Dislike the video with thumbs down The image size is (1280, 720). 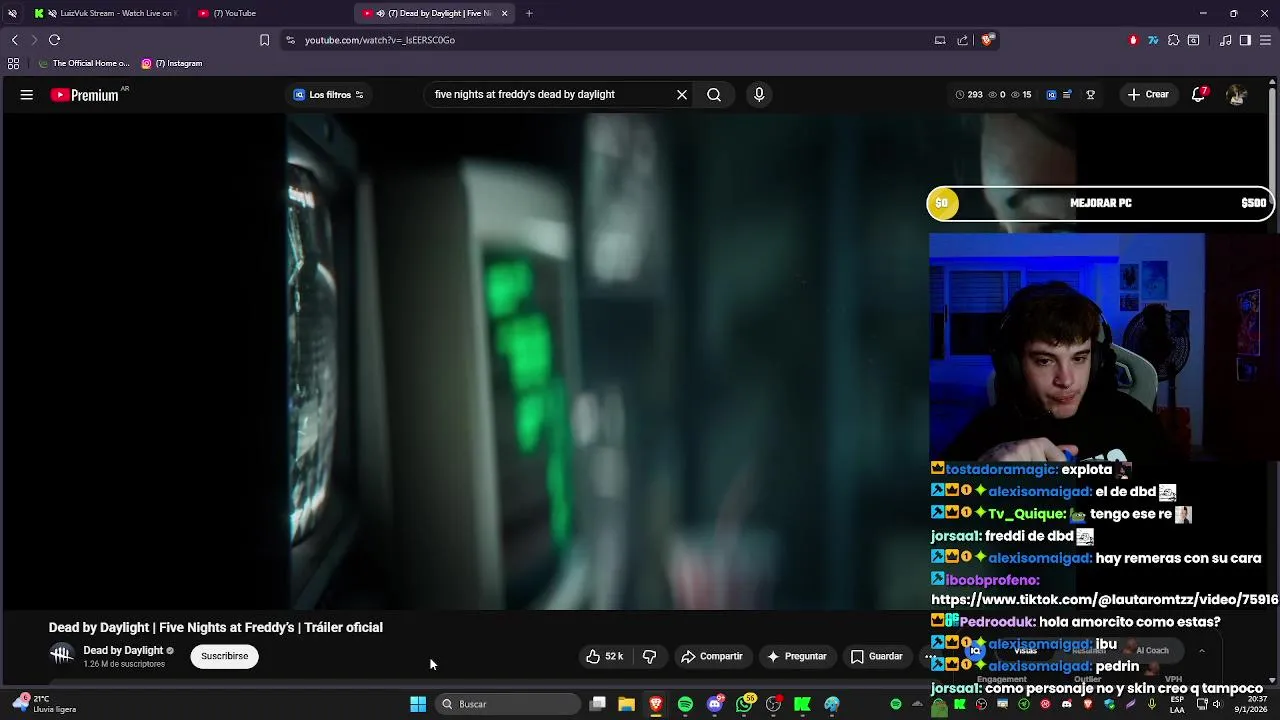[x=649, y=656]
